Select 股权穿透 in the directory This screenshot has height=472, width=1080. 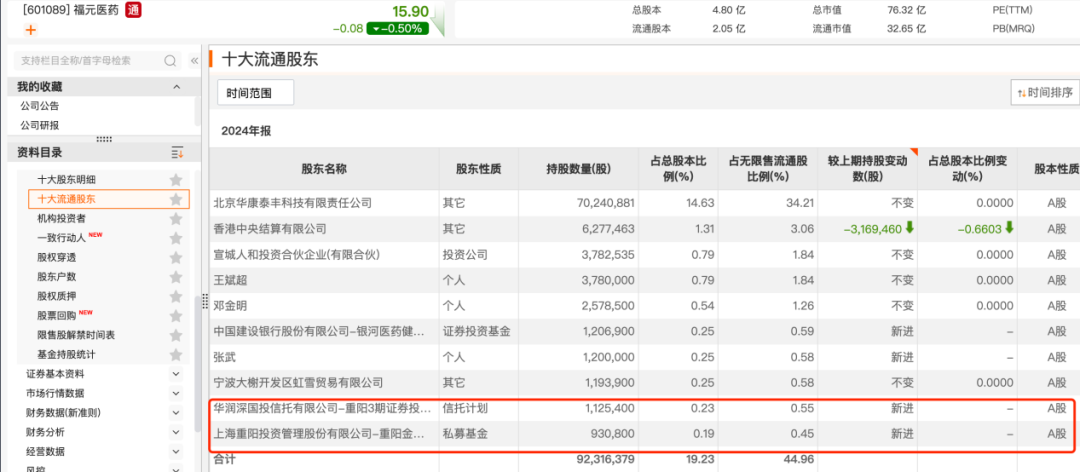point(56,257)
